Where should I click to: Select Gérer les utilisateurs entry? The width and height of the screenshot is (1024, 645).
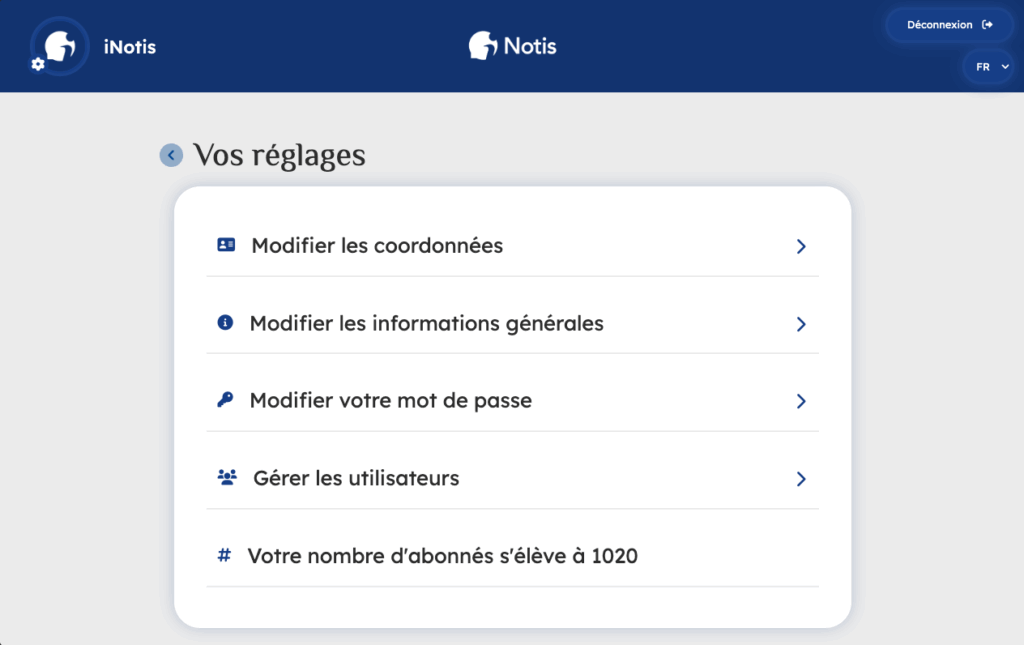pos(356,478)
